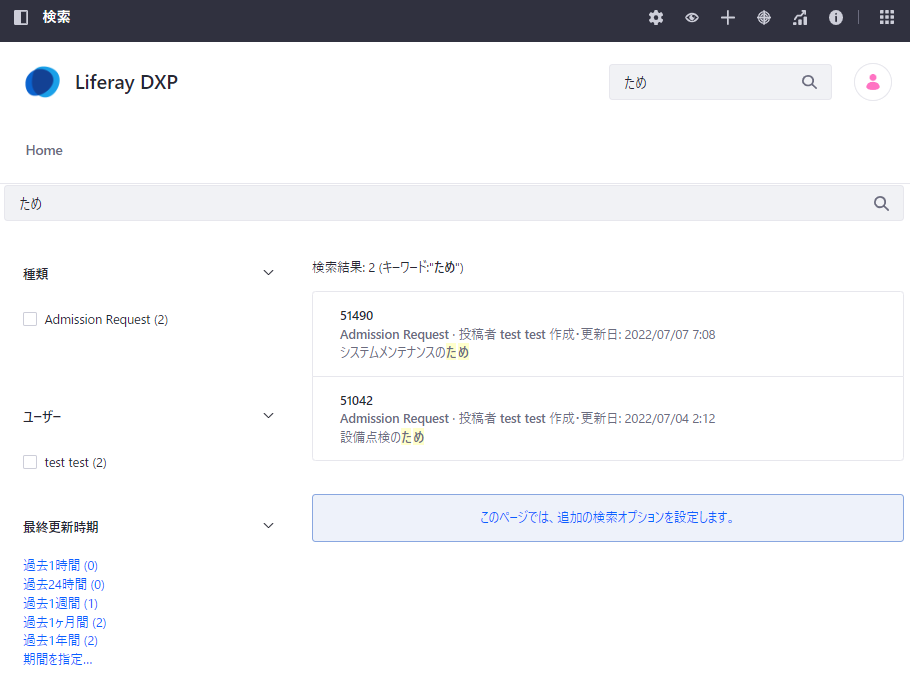
Task: Click the additional search options info message
Action: 608,518
